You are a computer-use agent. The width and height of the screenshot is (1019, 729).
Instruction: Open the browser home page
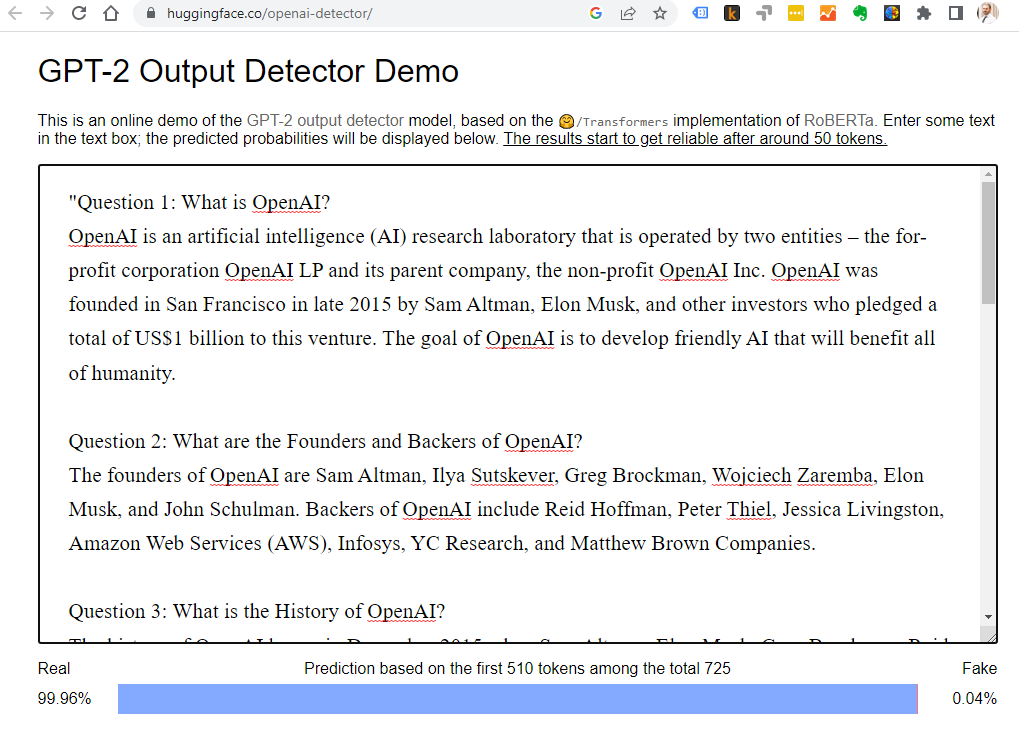pyautogui.click(x=111, y=13)
